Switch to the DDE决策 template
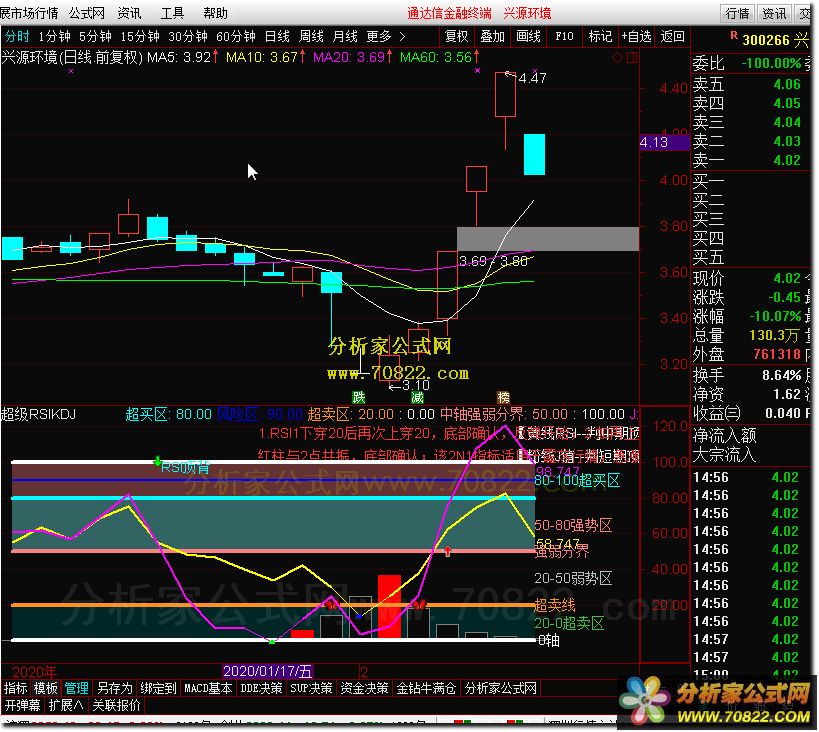Image resolution: width=819 pixels, height=732 pixels. (261, 688)
